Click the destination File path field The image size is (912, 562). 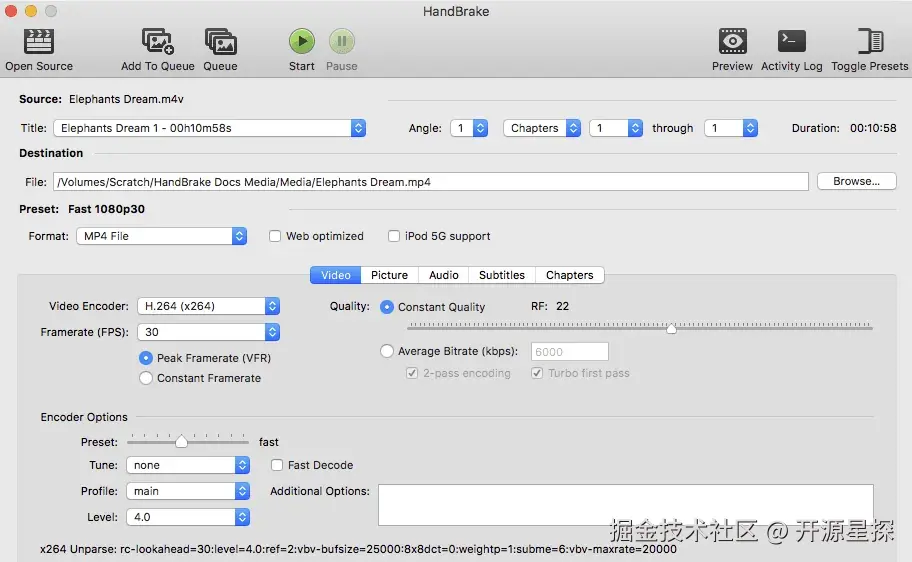(x=431, y=182)
